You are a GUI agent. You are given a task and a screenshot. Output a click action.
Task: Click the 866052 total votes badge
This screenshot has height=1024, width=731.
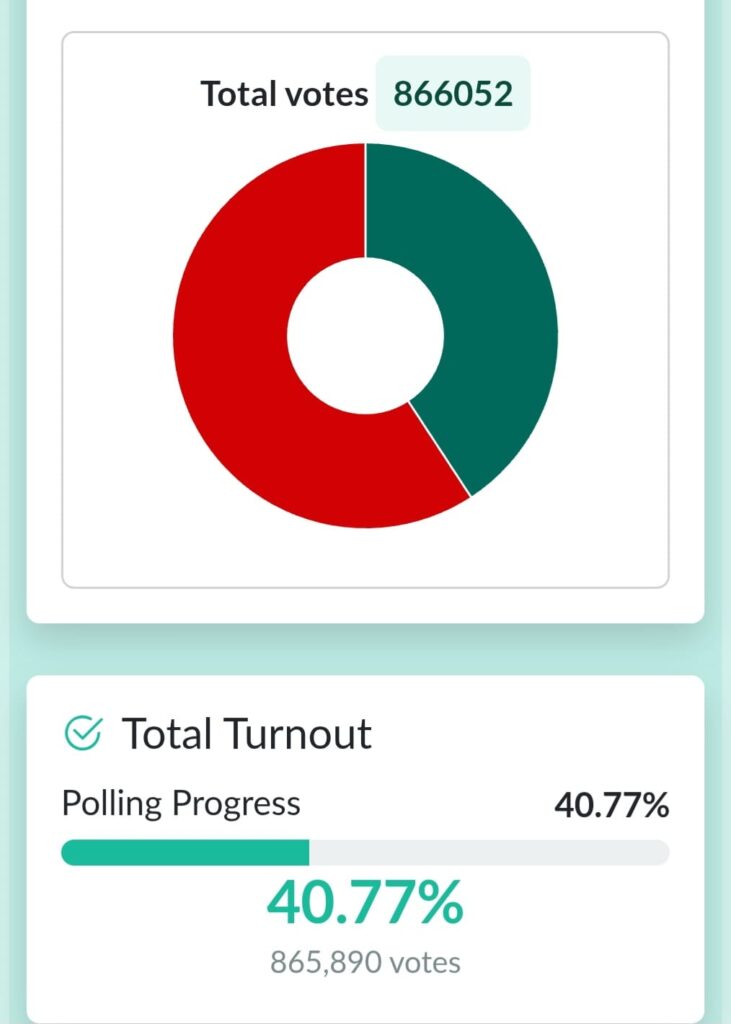tap(452, 94)
